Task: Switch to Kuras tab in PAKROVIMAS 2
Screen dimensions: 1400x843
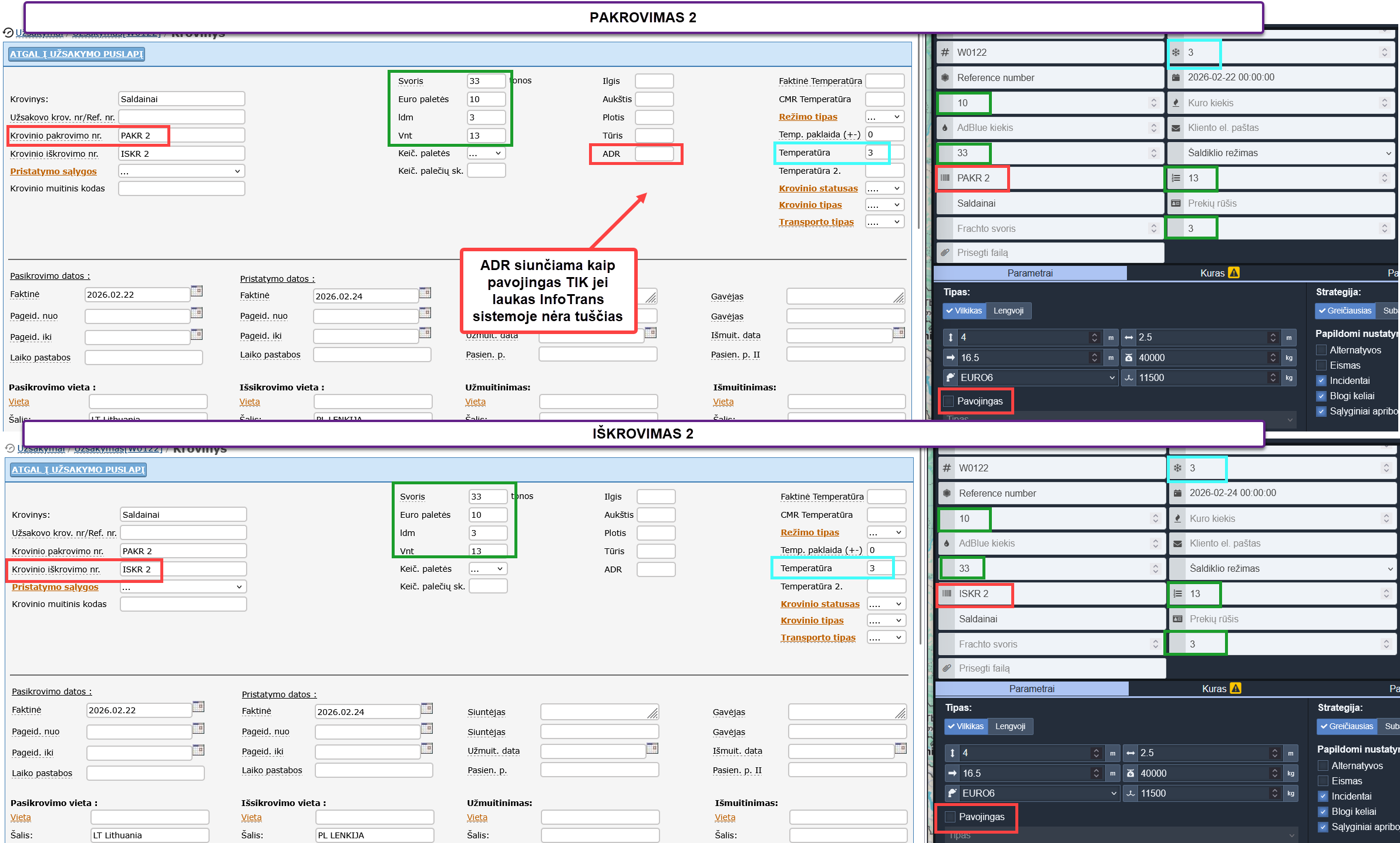Action: pos(1219,273)
